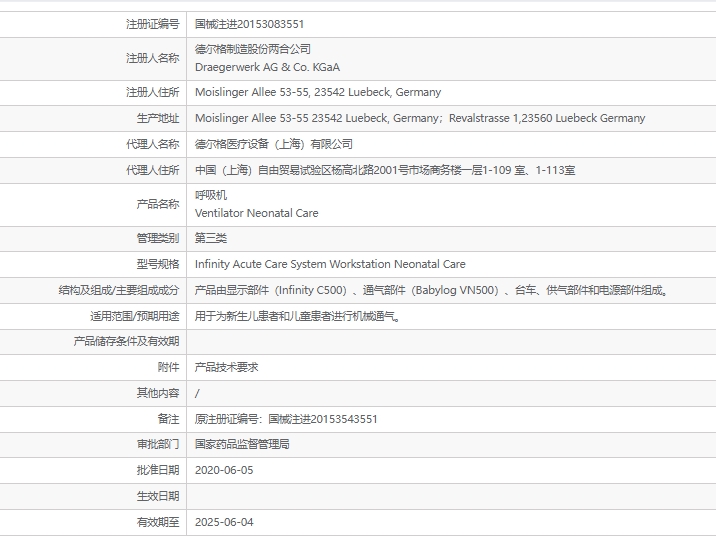716x536 pixels.
Task: Click the 注册证编号 row label
Action: [153, 24]
